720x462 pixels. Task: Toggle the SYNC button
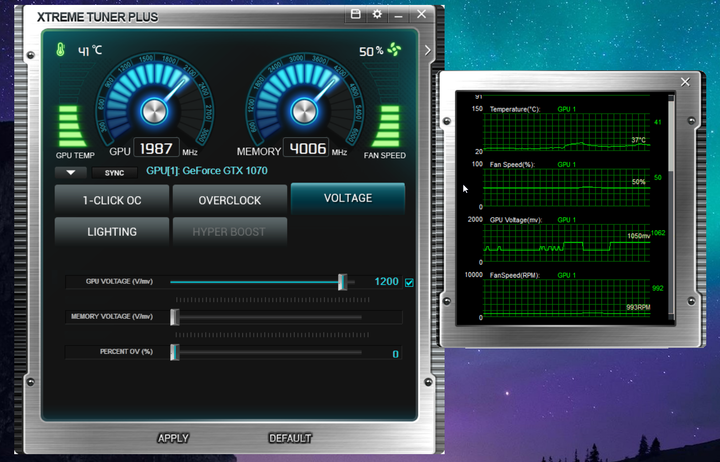click(x=114, y=173)
